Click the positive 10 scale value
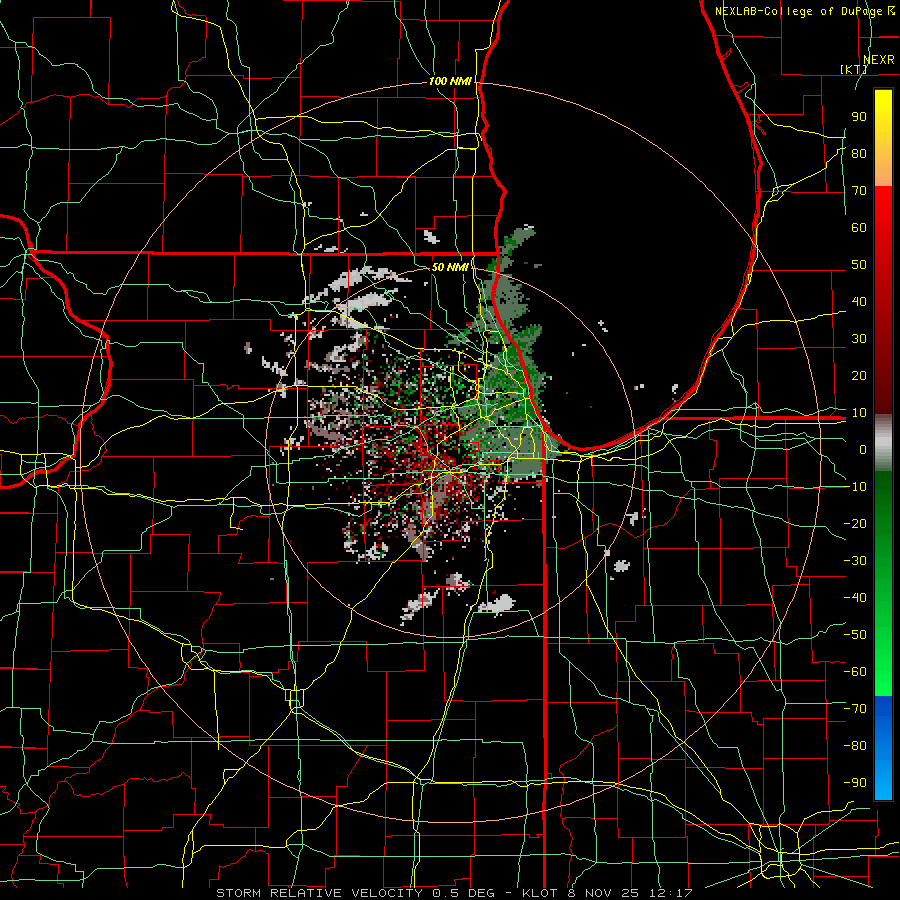This screenshot has height=900, width=900. [859, 413]
